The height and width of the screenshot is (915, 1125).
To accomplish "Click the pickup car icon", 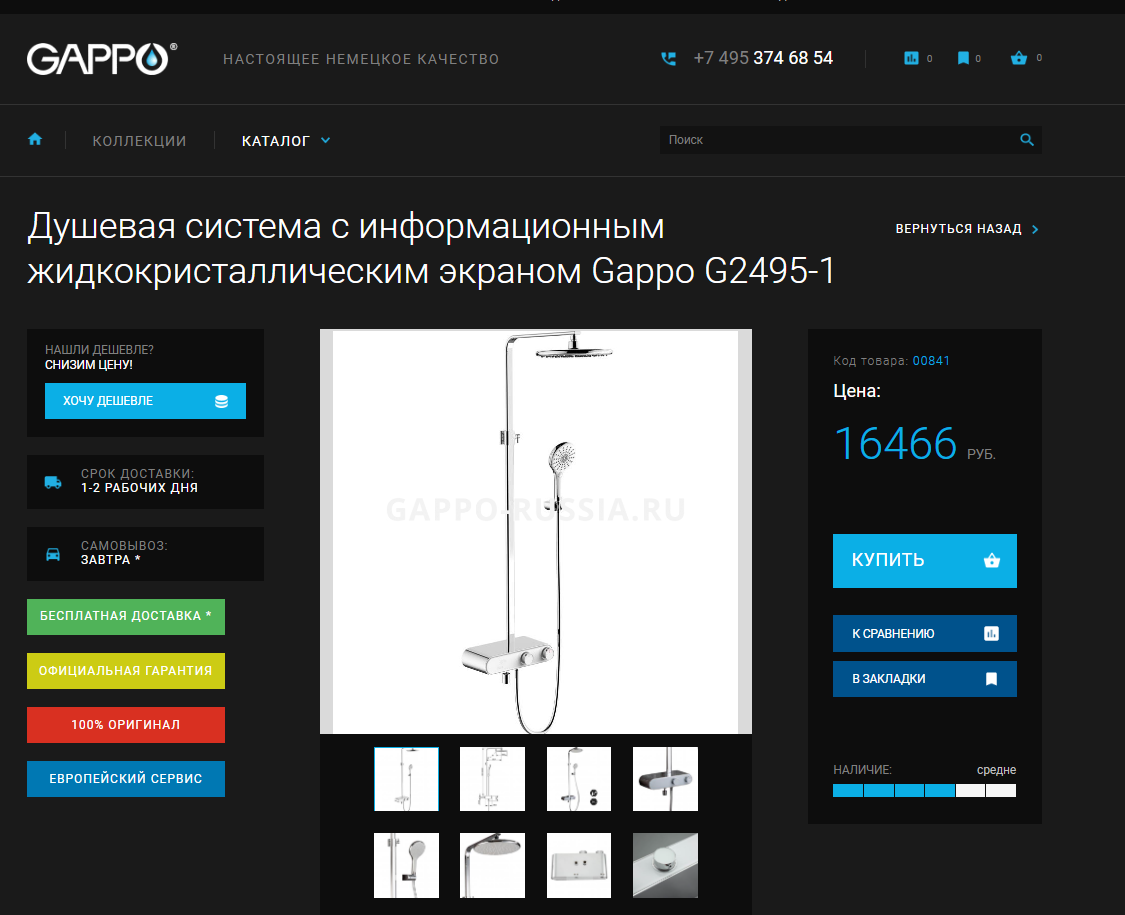I will point(53,554).
